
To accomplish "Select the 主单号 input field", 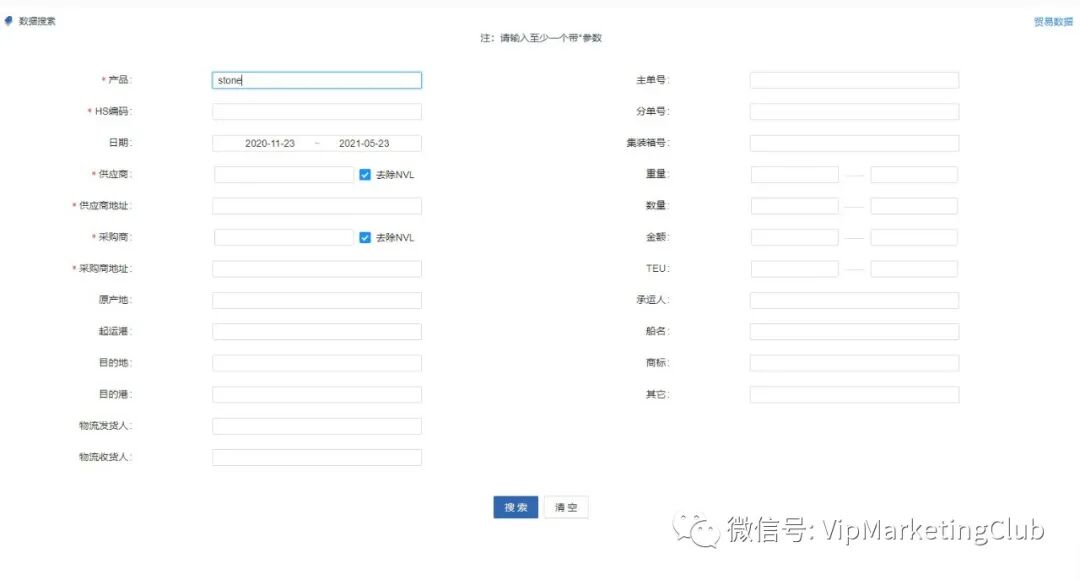I will point(853,79).
